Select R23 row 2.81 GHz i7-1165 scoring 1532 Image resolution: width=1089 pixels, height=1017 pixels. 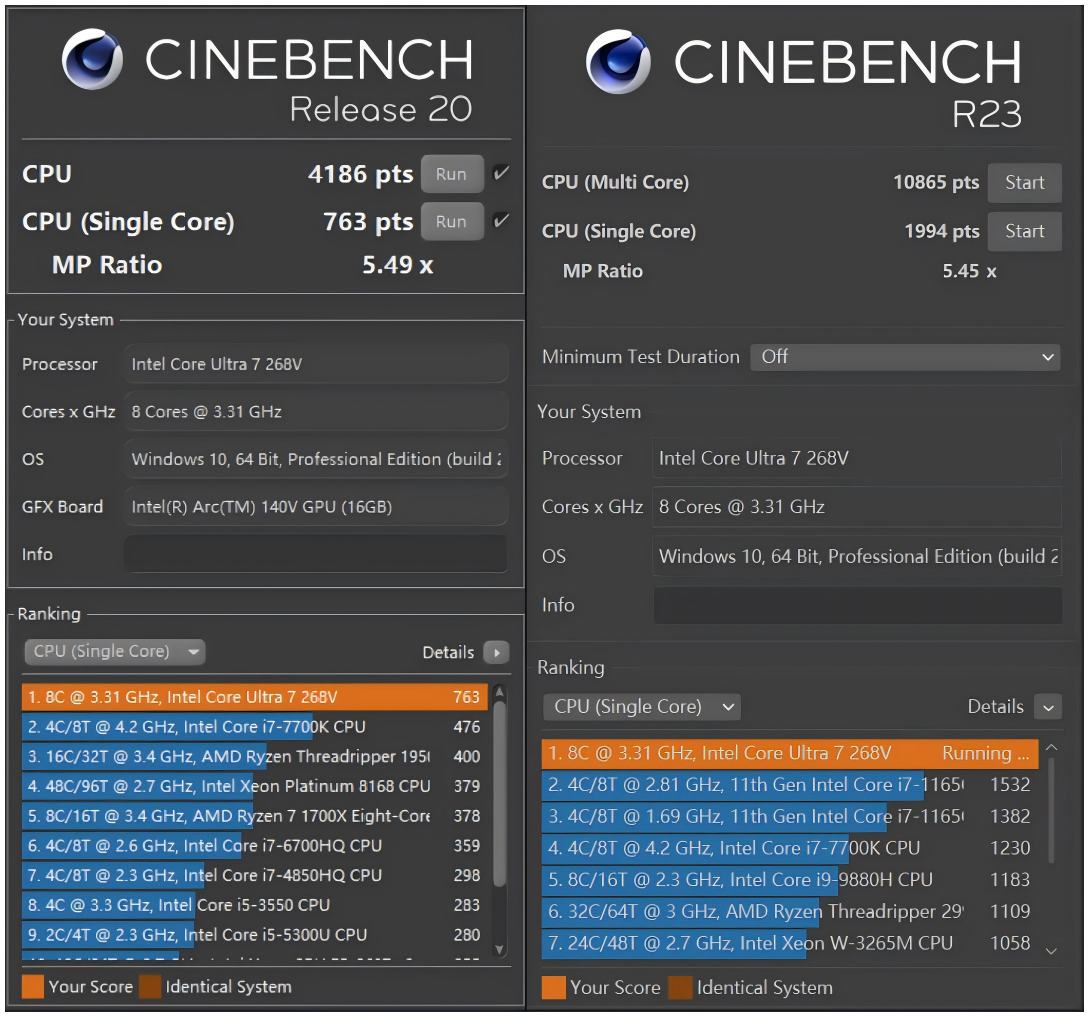(790, 785)
